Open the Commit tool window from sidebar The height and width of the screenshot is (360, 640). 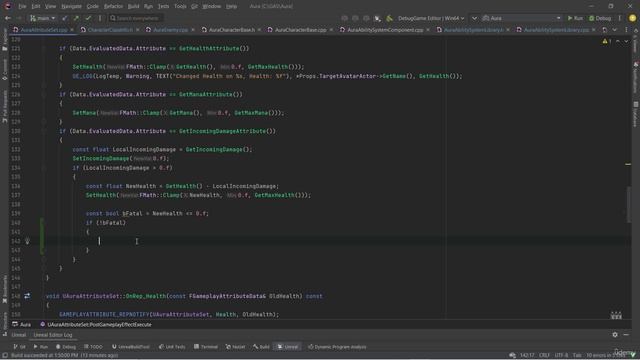click(x=5, y=69)
